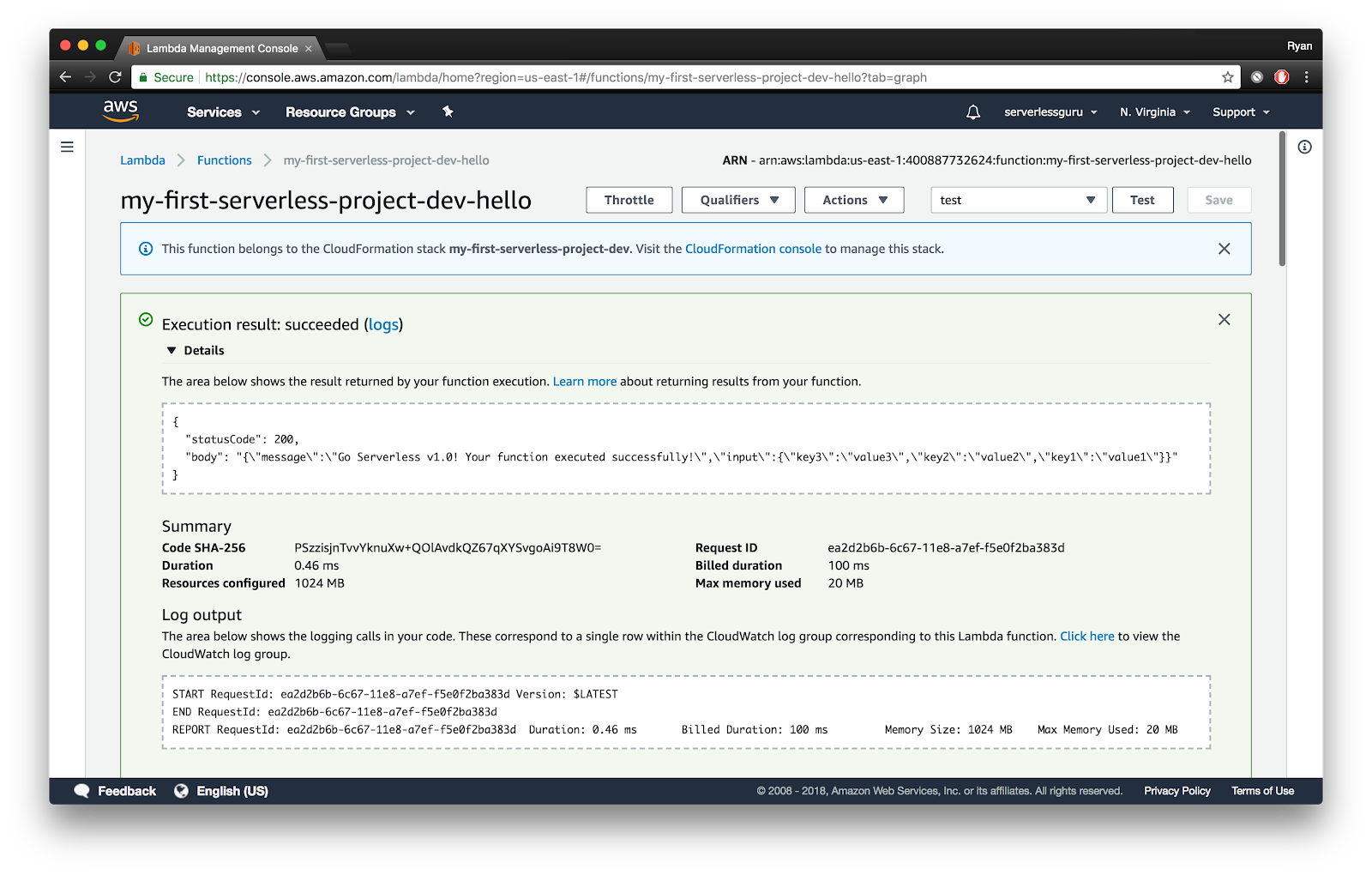Screen dimensions: 1372x875
Task: Click the AWS home logo
Action: pos(121,111)
